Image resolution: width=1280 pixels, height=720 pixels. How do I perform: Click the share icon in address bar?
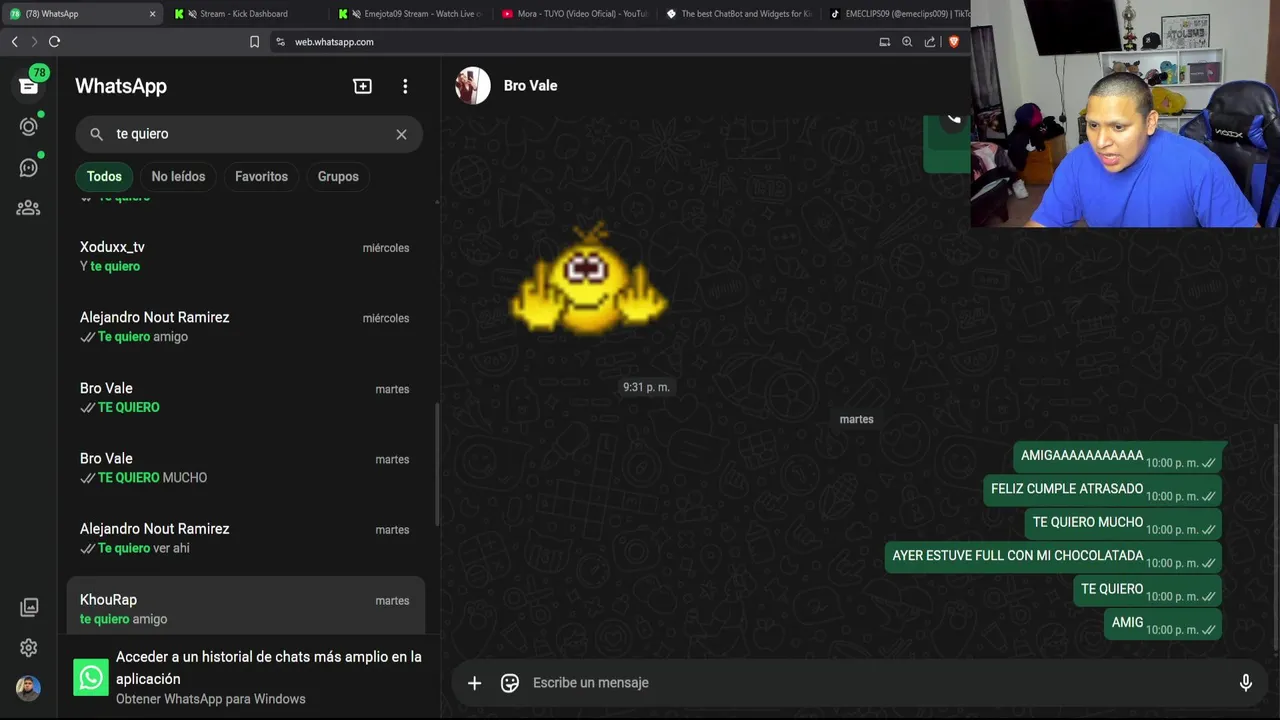(x=930, y=42)
